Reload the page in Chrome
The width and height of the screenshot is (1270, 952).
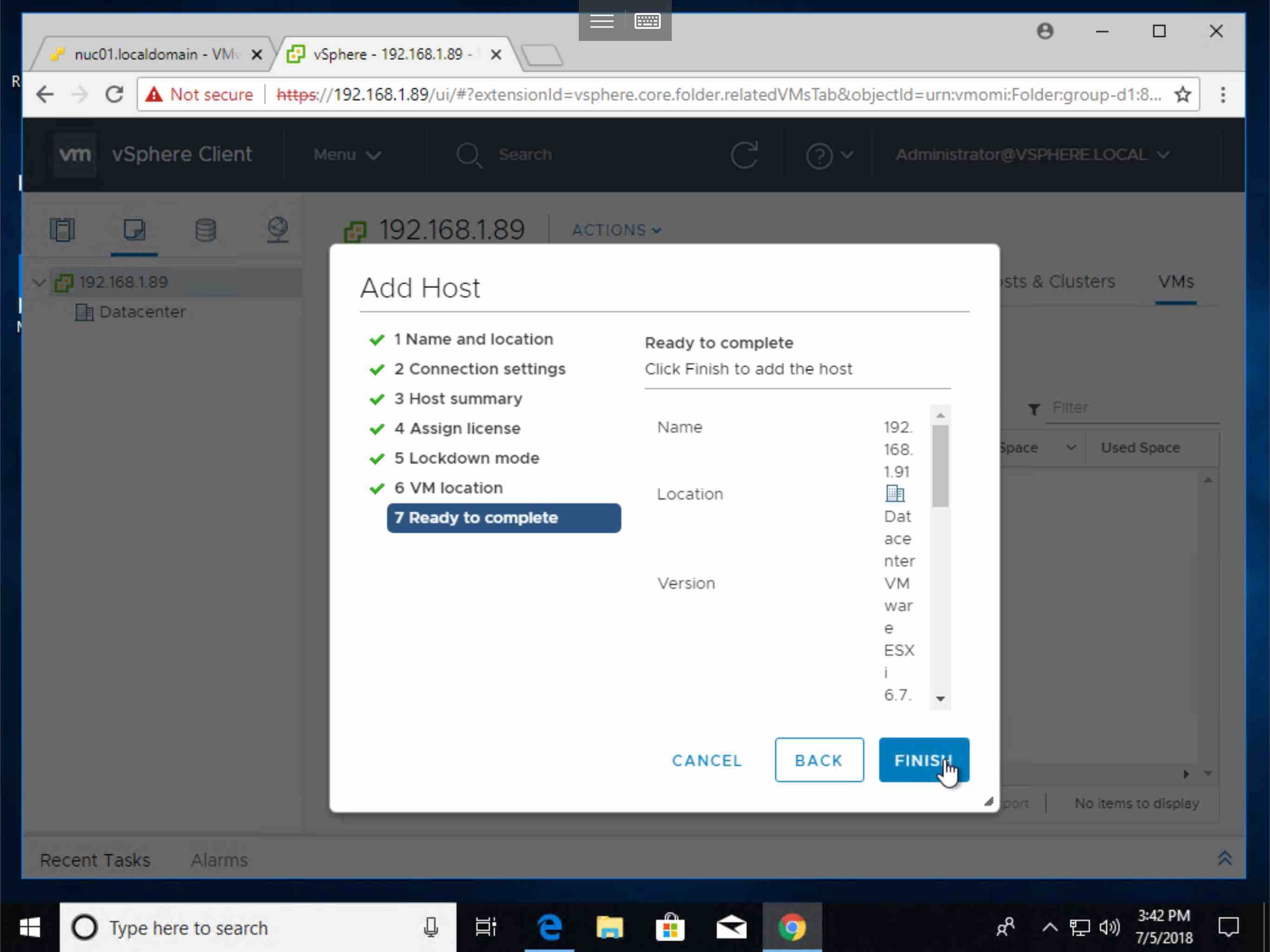(114, 94)
